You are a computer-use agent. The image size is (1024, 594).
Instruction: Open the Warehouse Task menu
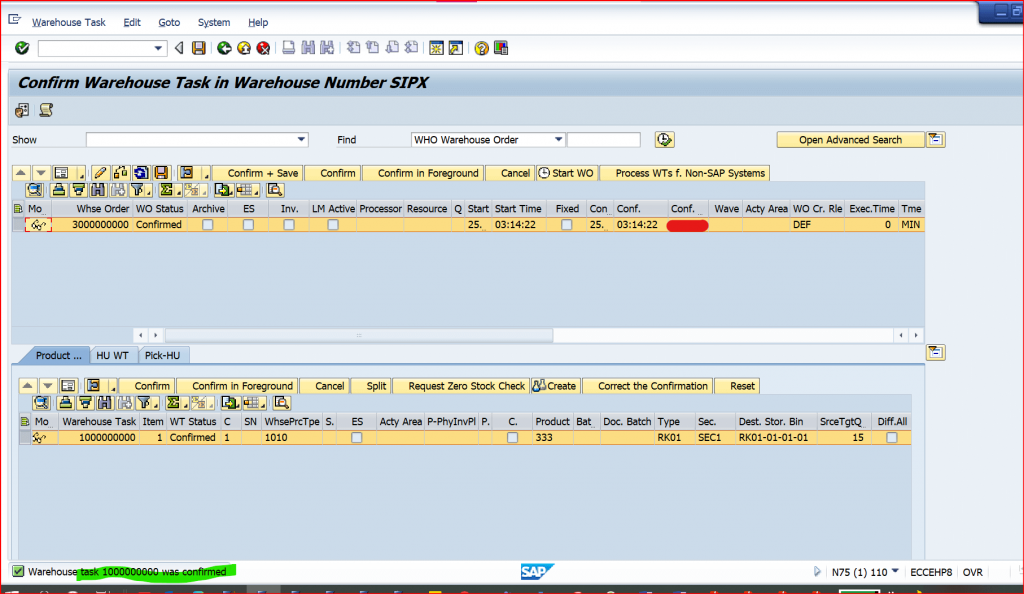69,22
